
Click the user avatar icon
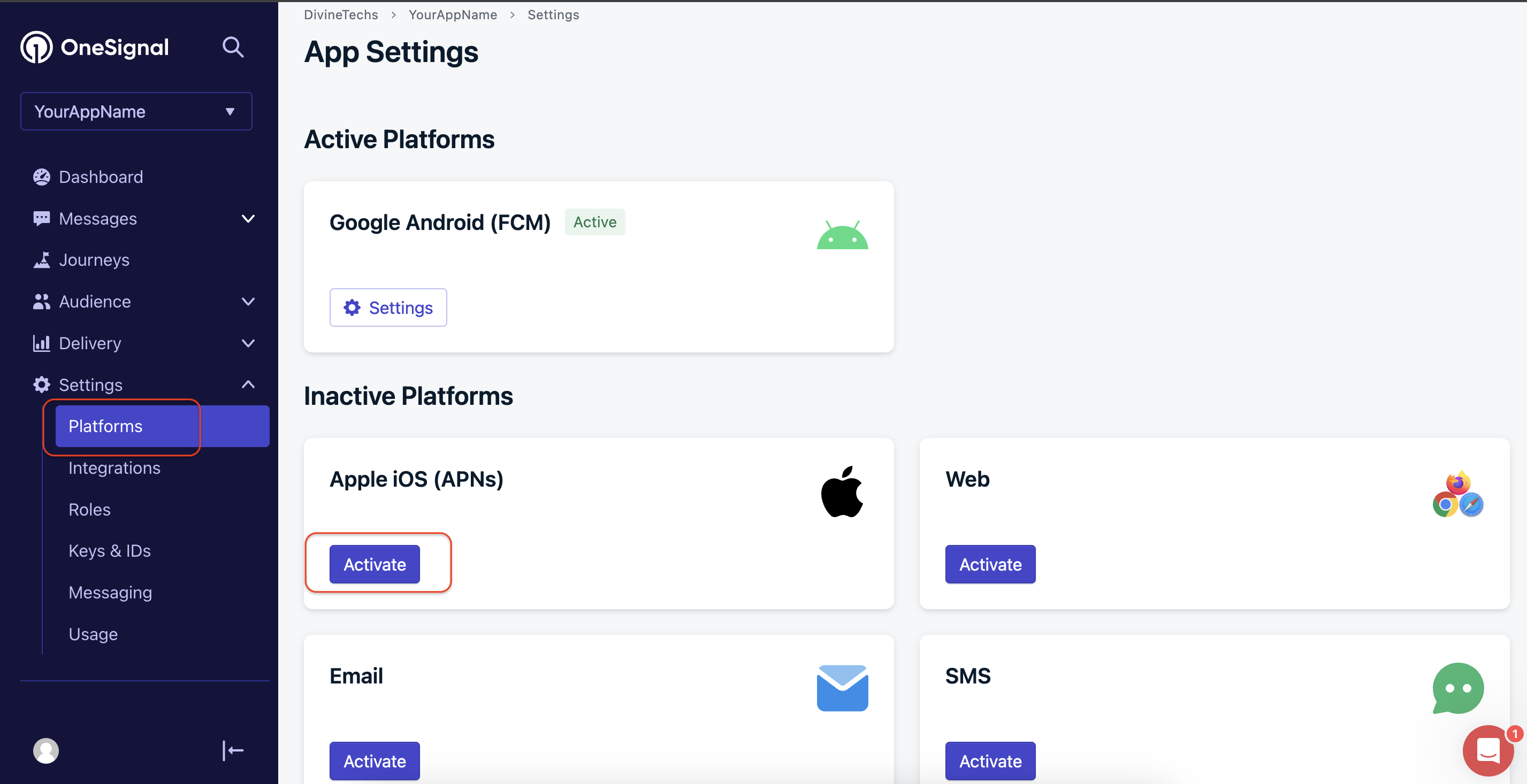45,750
